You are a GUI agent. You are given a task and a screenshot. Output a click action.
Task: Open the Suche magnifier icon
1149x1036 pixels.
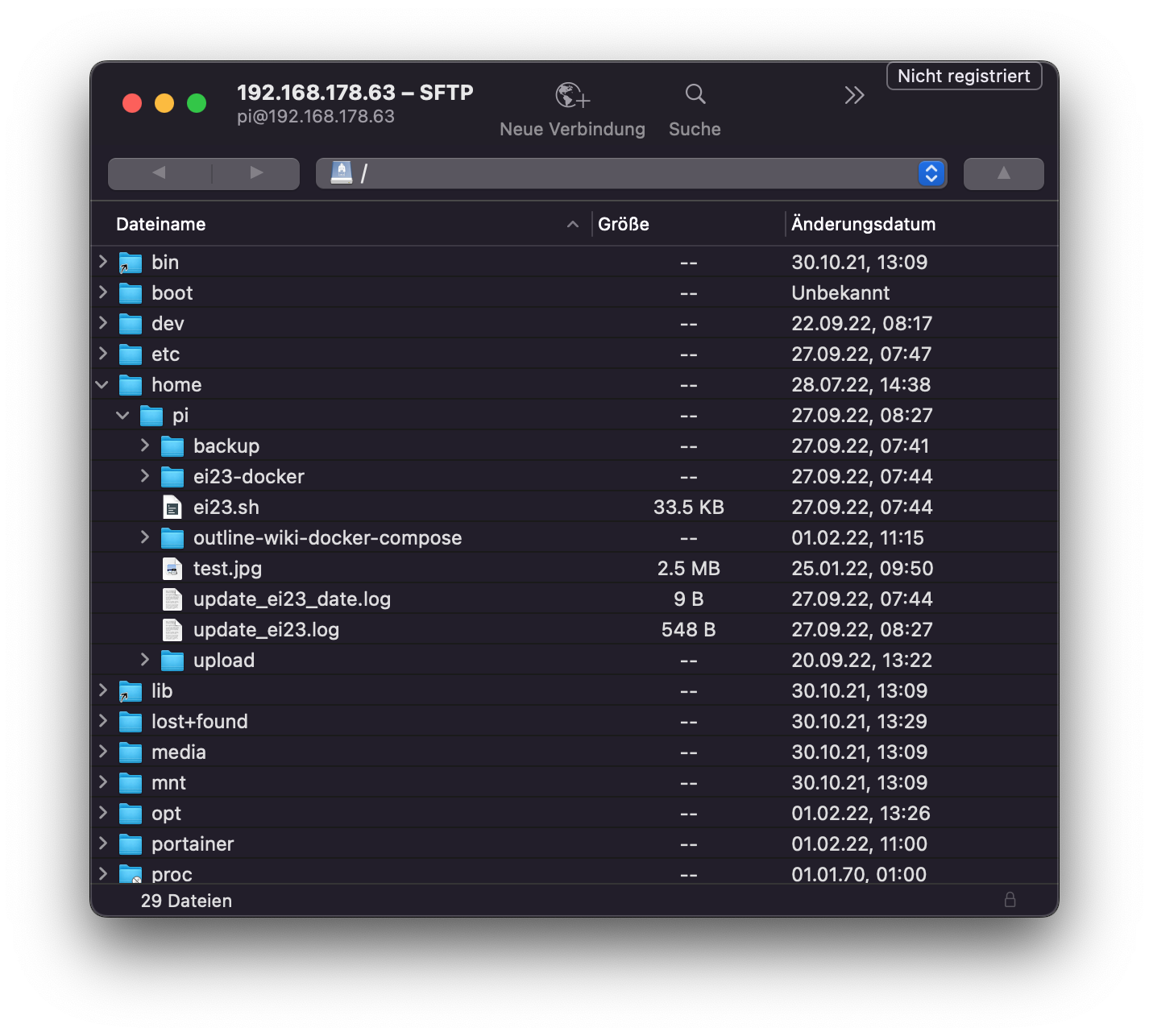click(695, 95)
